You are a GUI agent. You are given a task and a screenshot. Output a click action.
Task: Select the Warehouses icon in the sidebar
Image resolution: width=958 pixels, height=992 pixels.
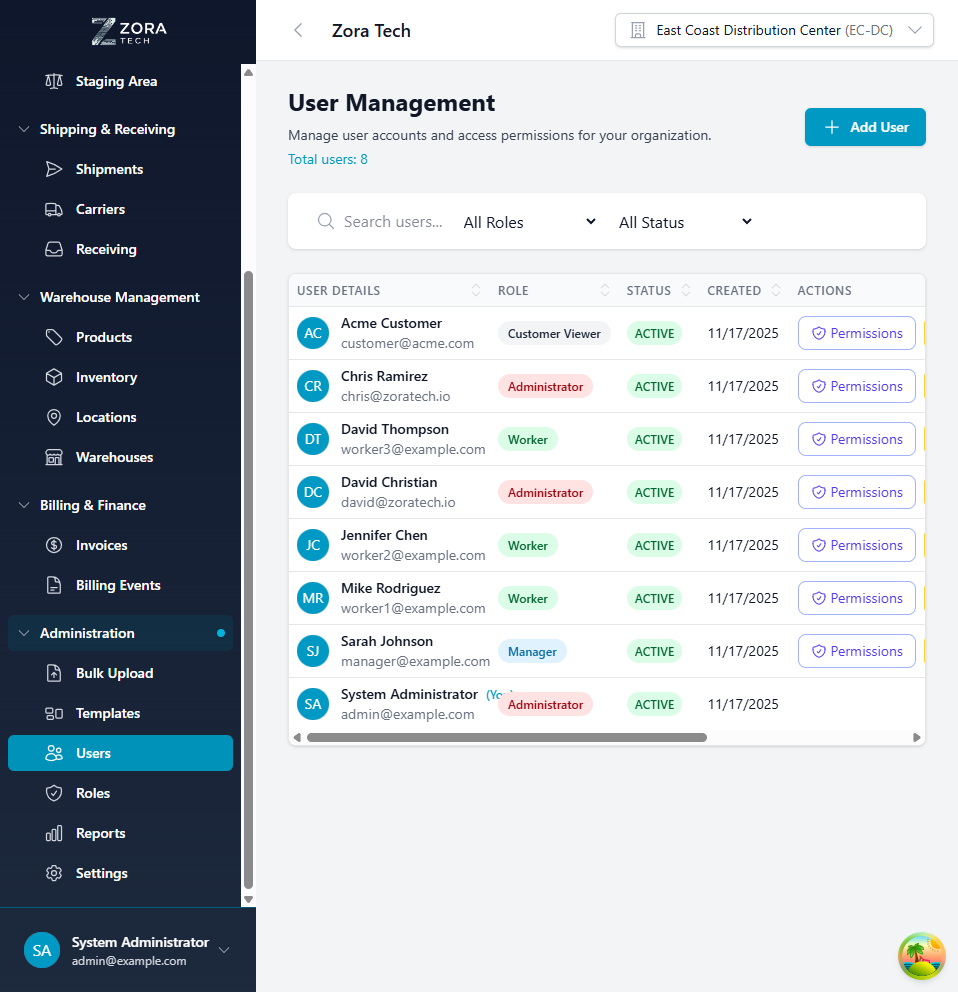click(53, 457)
